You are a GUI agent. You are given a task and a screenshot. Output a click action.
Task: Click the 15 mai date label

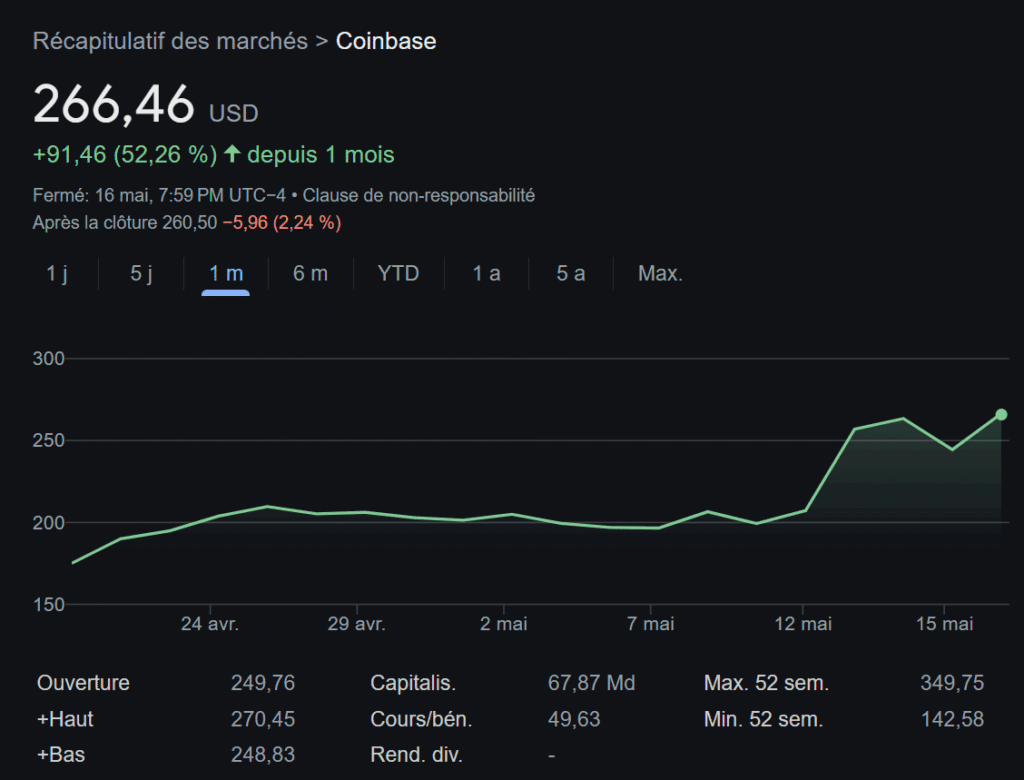coord(944,624)
